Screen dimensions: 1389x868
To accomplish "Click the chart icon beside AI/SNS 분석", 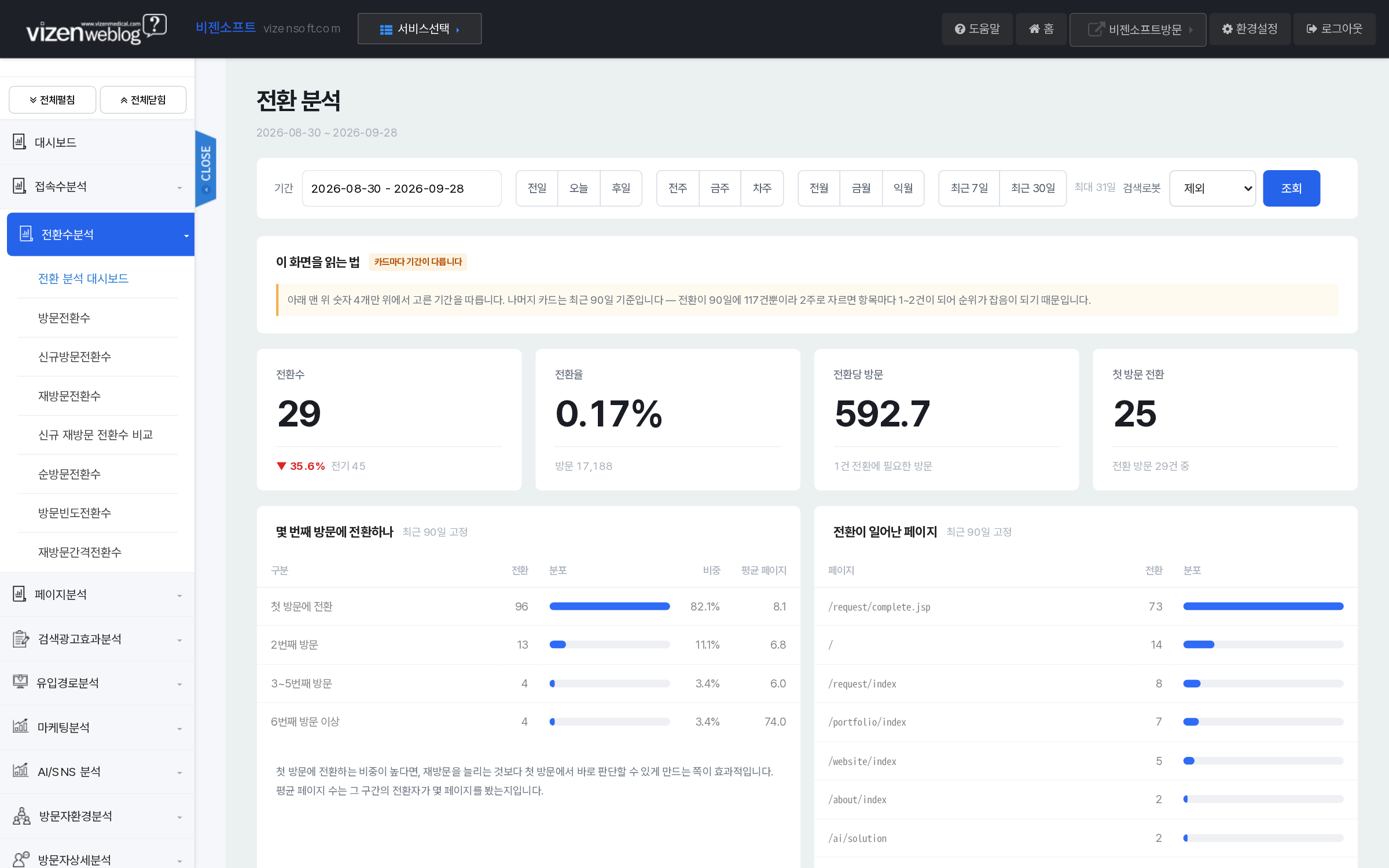I will coord(20,771).
